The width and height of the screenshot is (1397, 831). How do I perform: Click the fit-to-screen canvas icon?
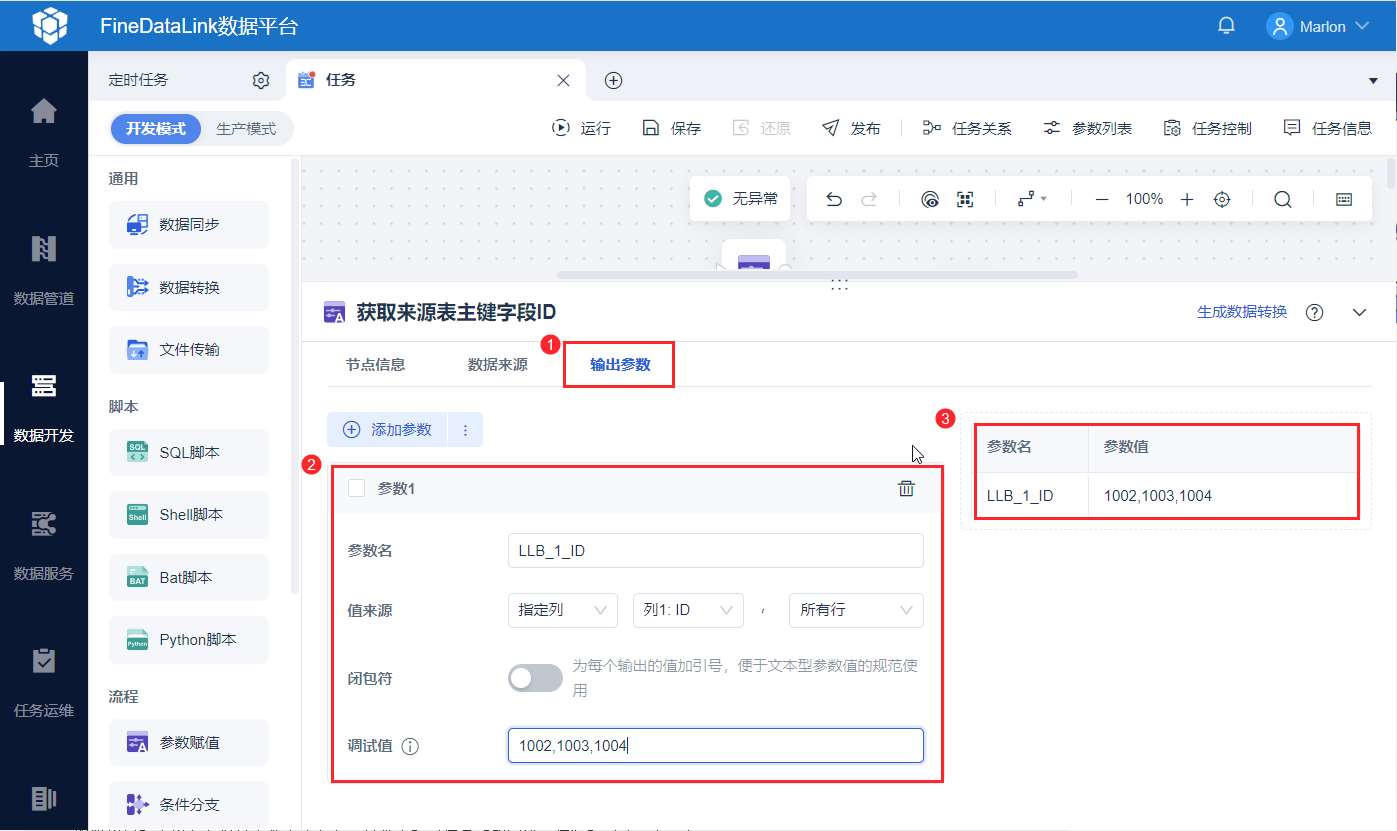point(965,199)
